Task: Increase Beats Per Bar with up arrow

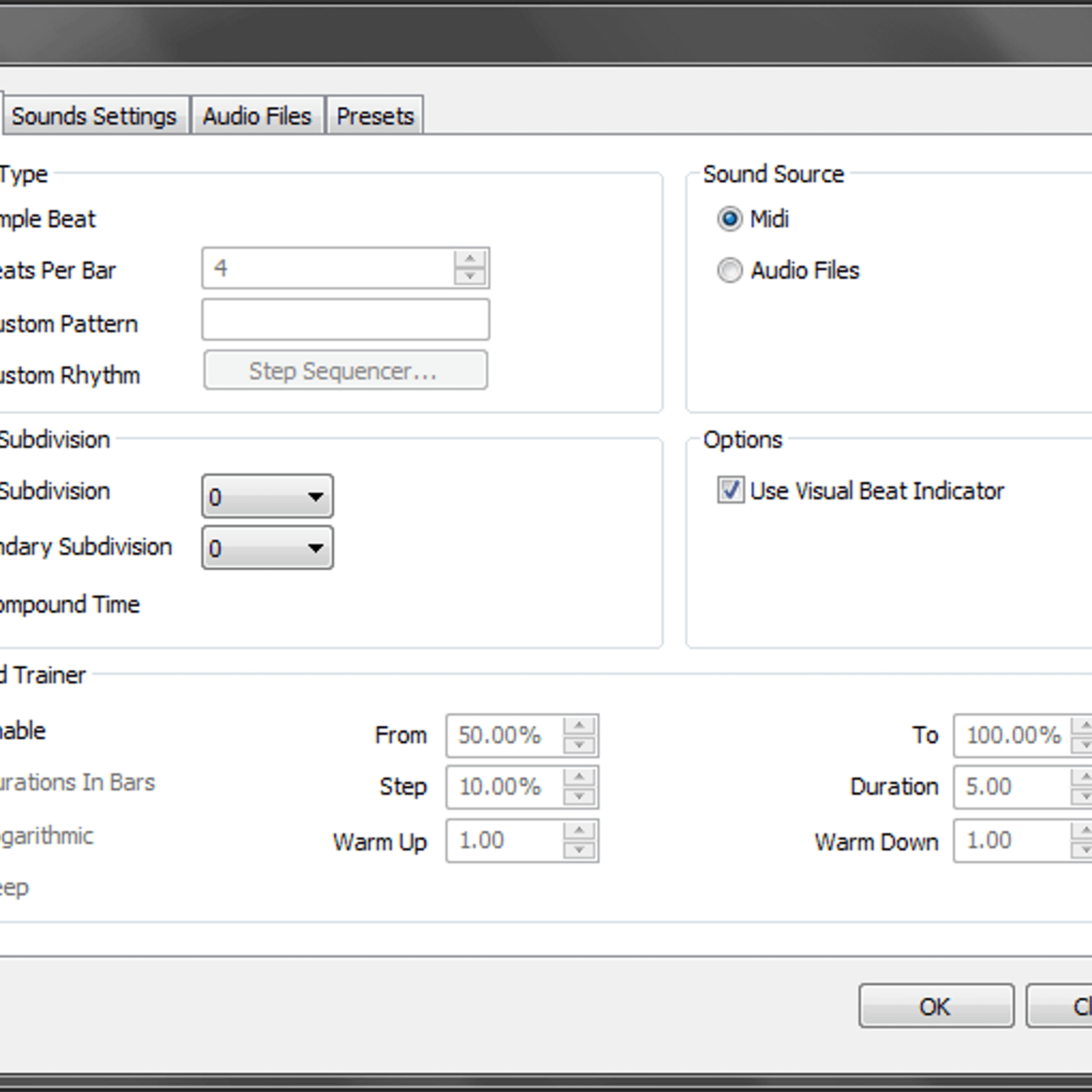Action: click(470, 259)
